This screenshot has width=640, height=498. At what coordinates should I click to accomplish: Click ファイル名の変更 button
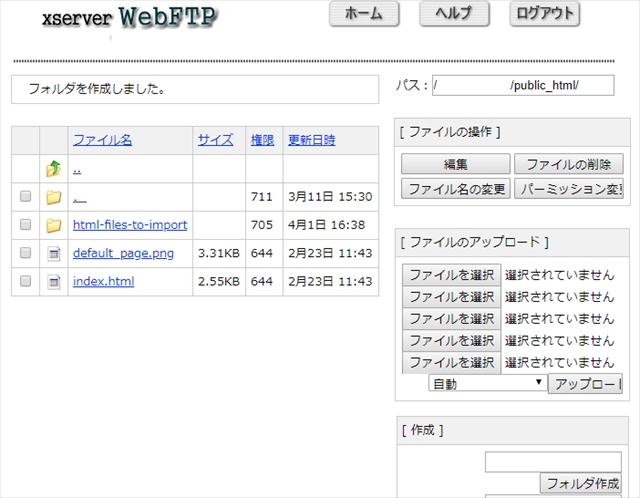point(456,189)
